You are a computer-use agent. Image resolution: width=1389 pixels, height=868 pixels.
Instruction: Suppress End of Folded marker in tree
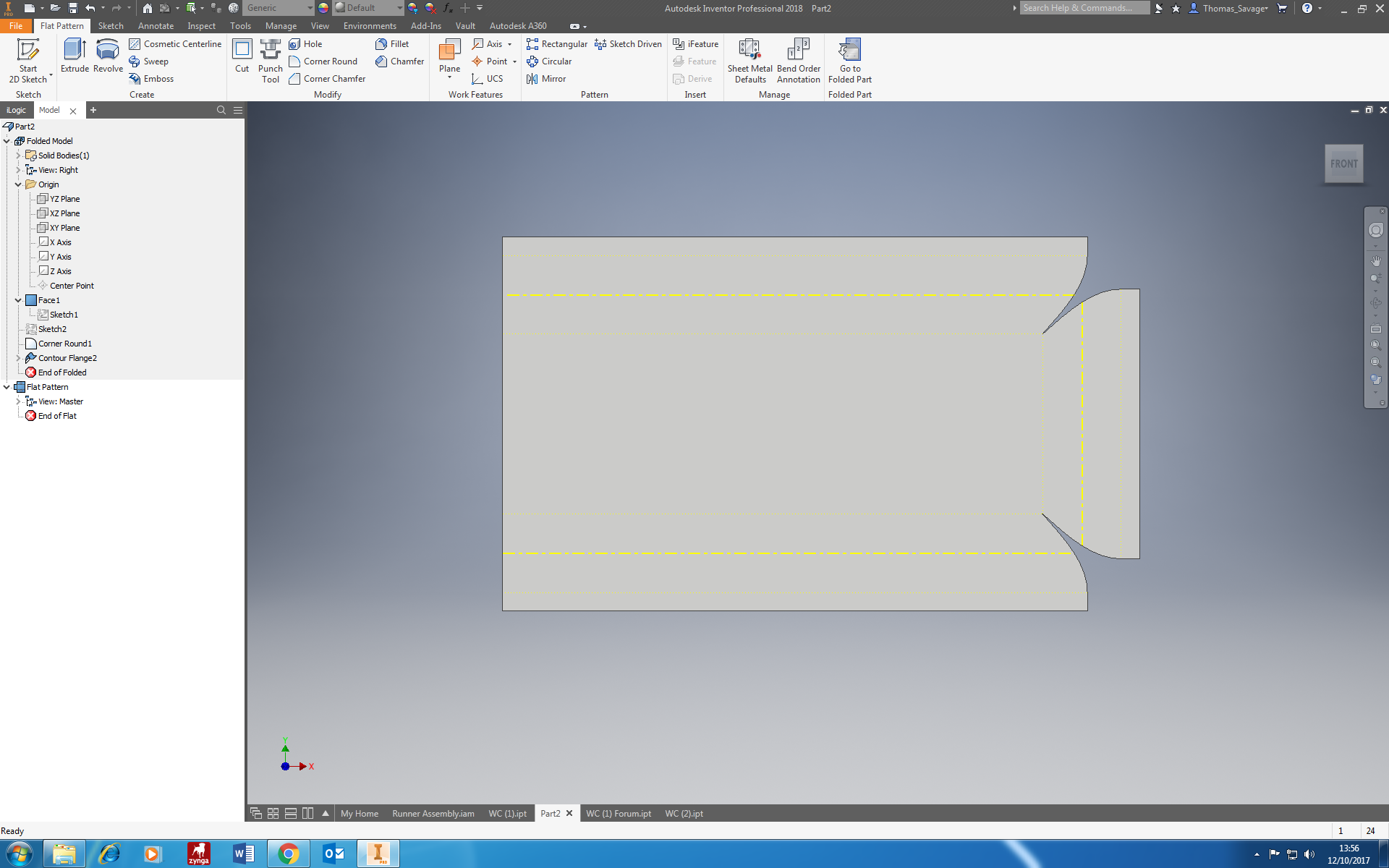coord(61,372)
